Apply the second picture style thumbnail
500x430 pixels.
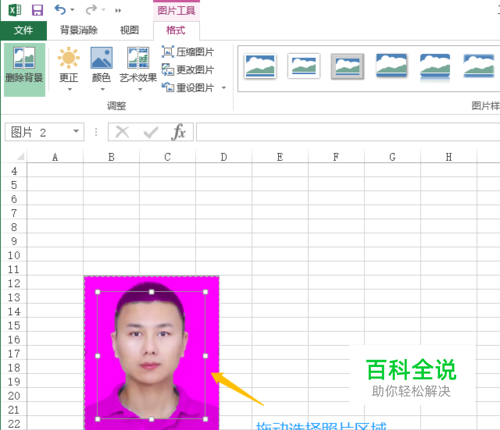[304, 66]
